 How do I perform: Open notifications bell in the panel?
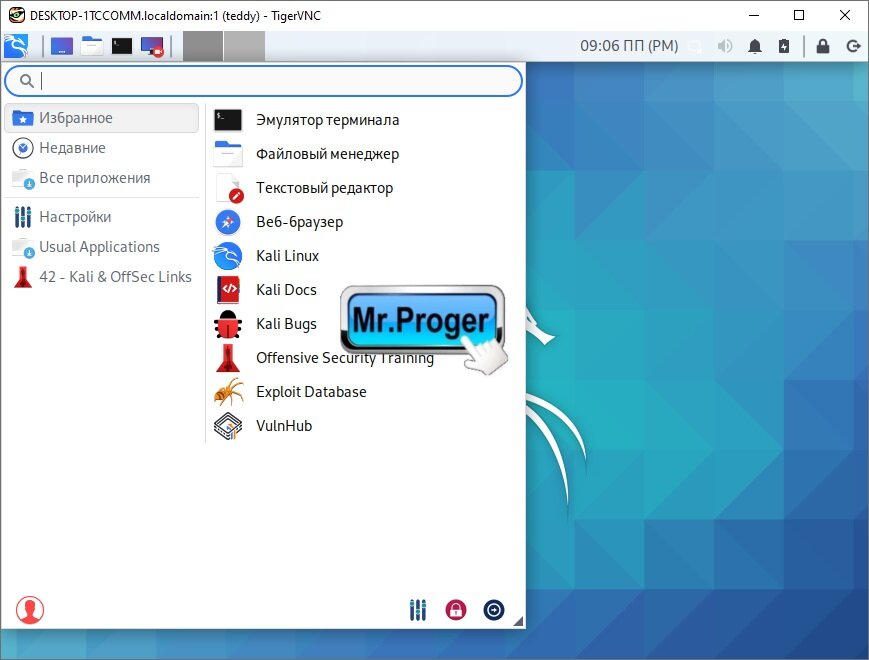pyautogui.click(x=755, y=47)
